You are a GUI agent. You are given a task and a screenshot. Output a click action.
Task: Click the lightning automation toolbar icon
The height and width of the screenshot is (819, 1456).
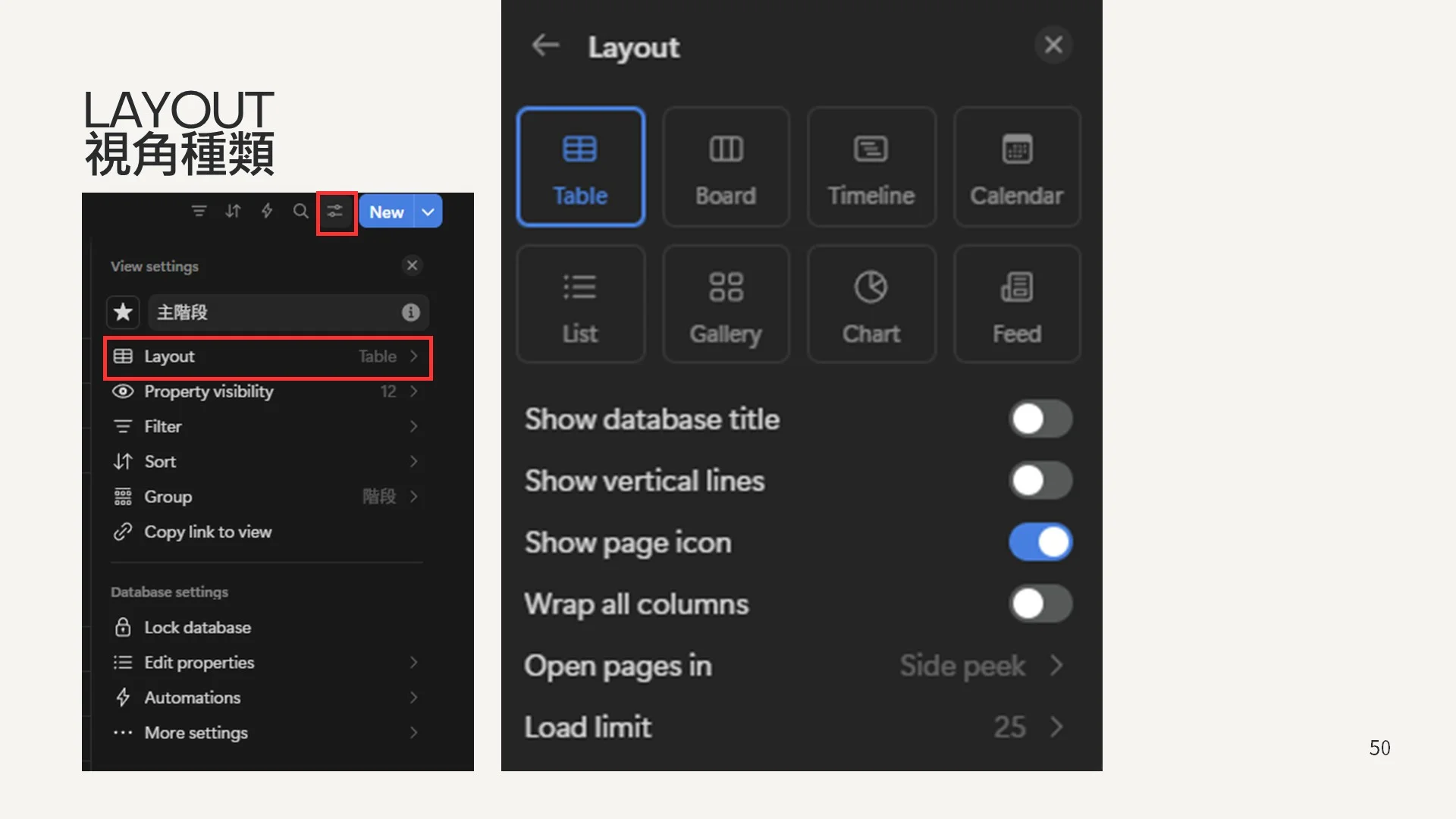[267, 212]
